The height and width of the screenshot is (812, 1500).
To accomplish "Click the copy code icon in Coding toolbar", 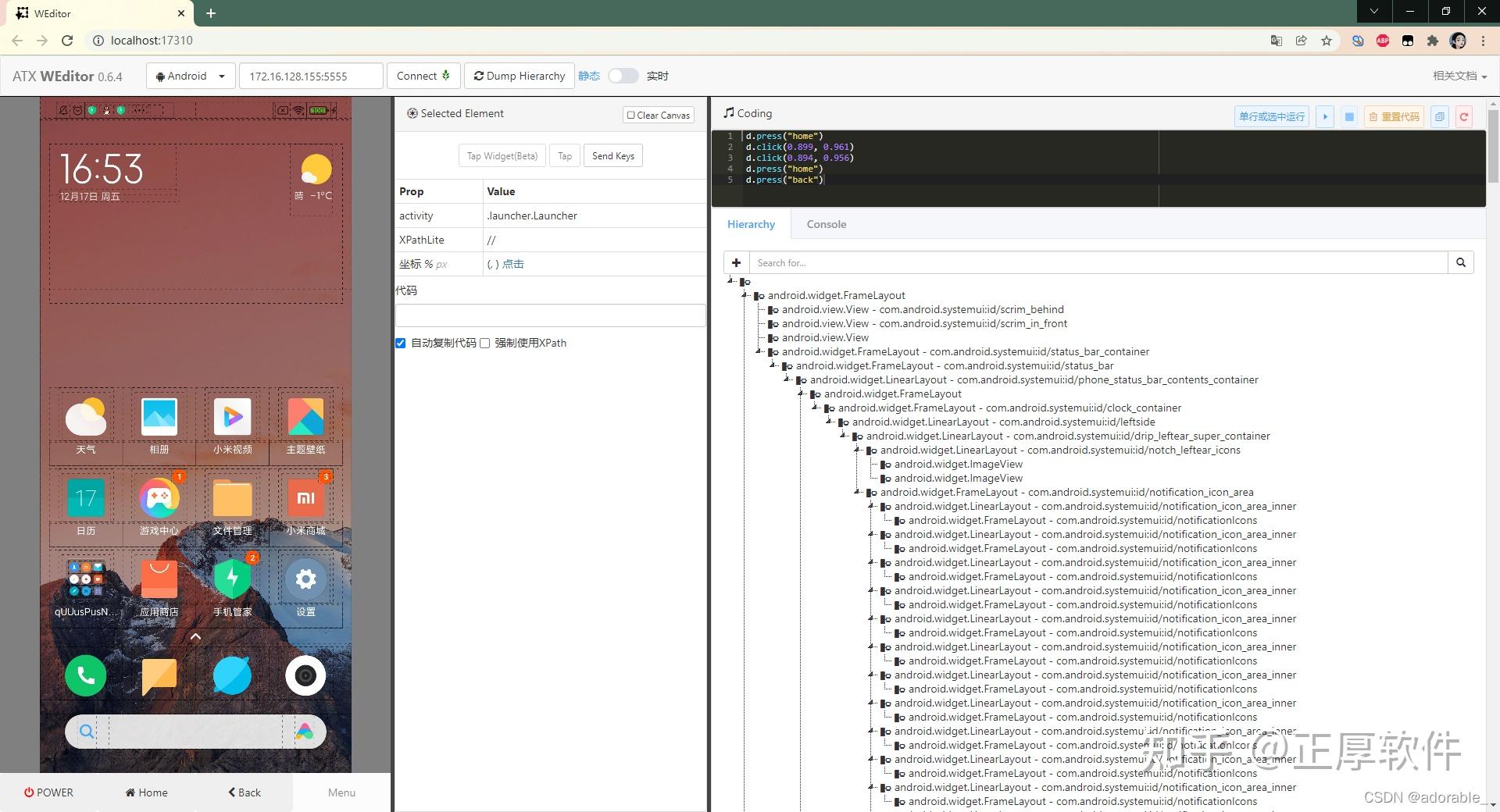I will pyautogui.click(x=1439, y=116).
